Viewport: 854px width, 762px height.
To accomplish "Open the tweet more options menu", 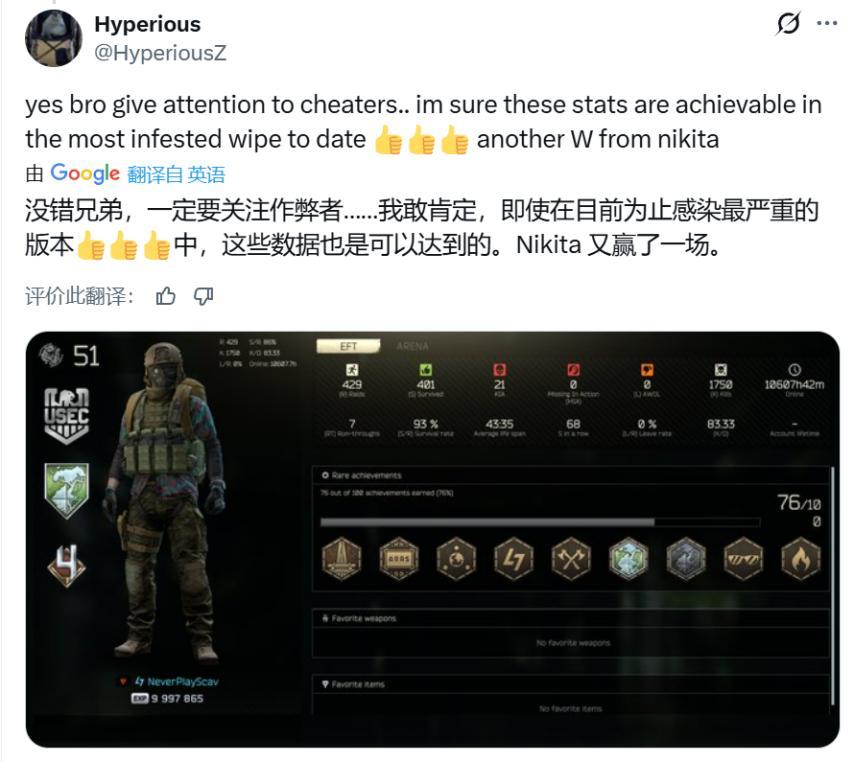I will [x=827, y=23].
